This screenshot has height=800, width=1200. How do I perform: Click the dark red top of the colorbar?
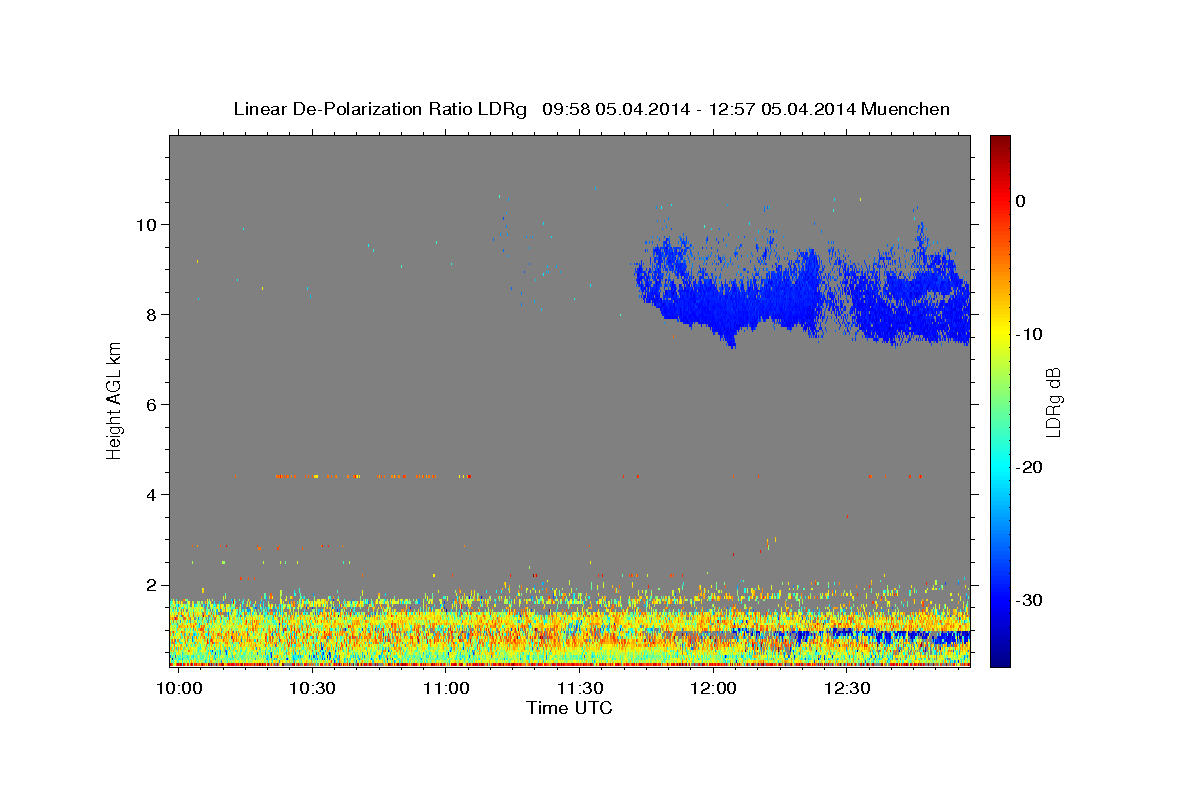click(1000, 145)
